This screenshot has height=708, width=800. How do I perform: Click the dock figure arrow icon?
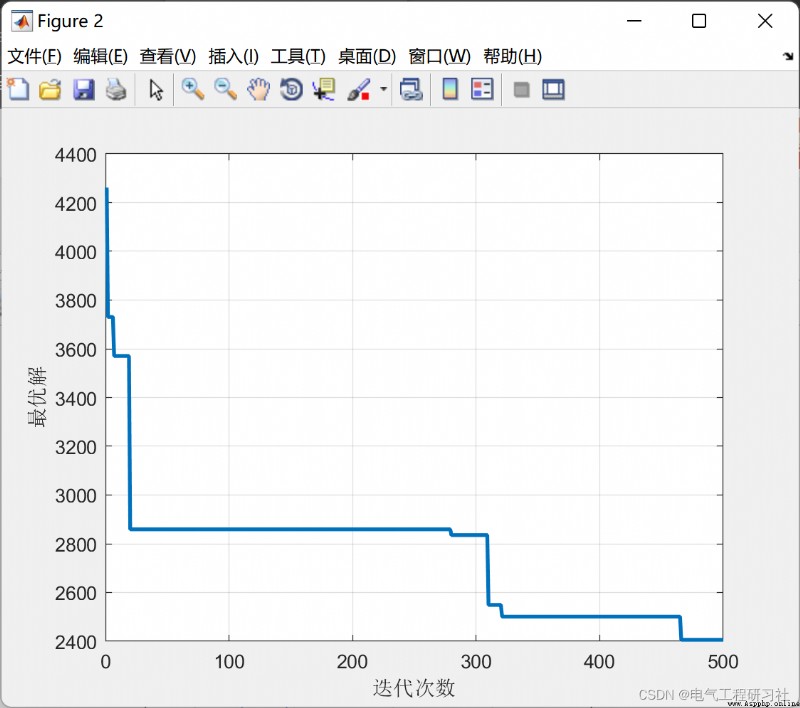click(788, 56)
